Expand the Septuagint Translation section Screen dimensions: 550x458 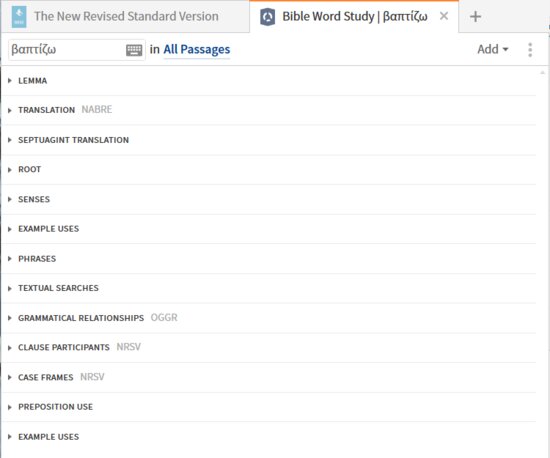(268, 140)
